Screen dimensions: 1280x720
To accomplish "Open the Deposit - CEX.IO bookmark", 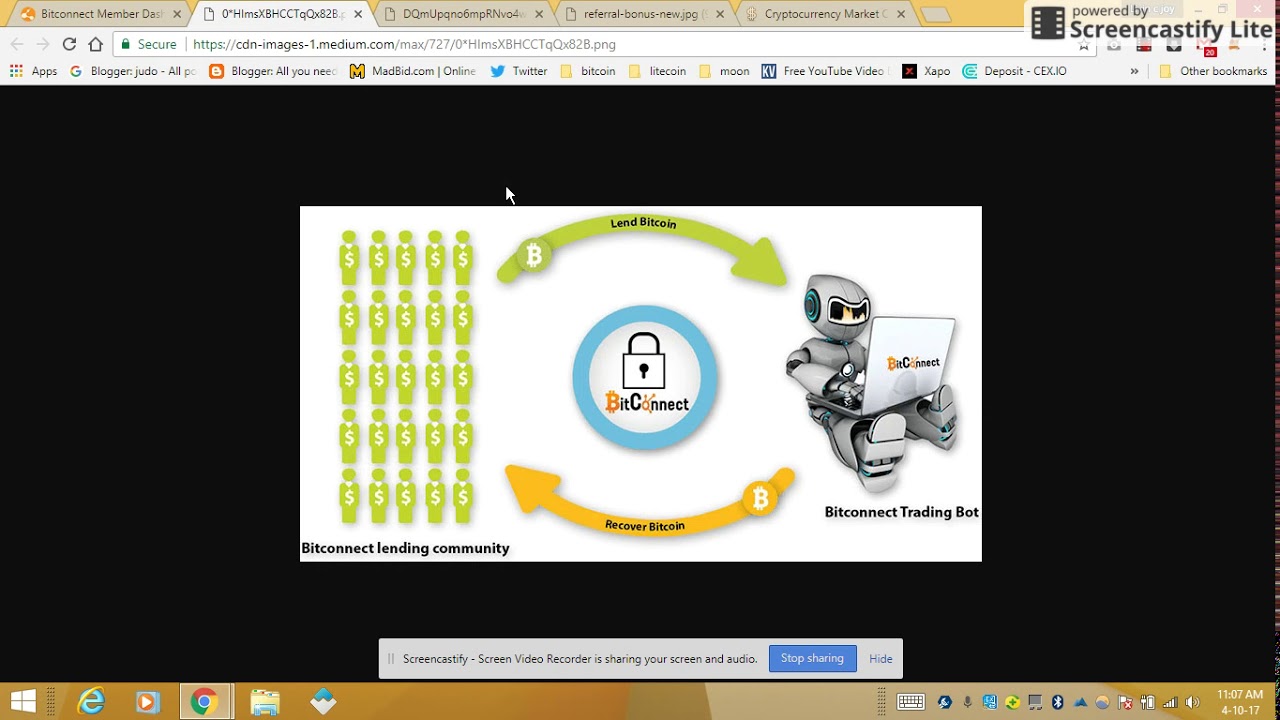I will (1015, 71).
